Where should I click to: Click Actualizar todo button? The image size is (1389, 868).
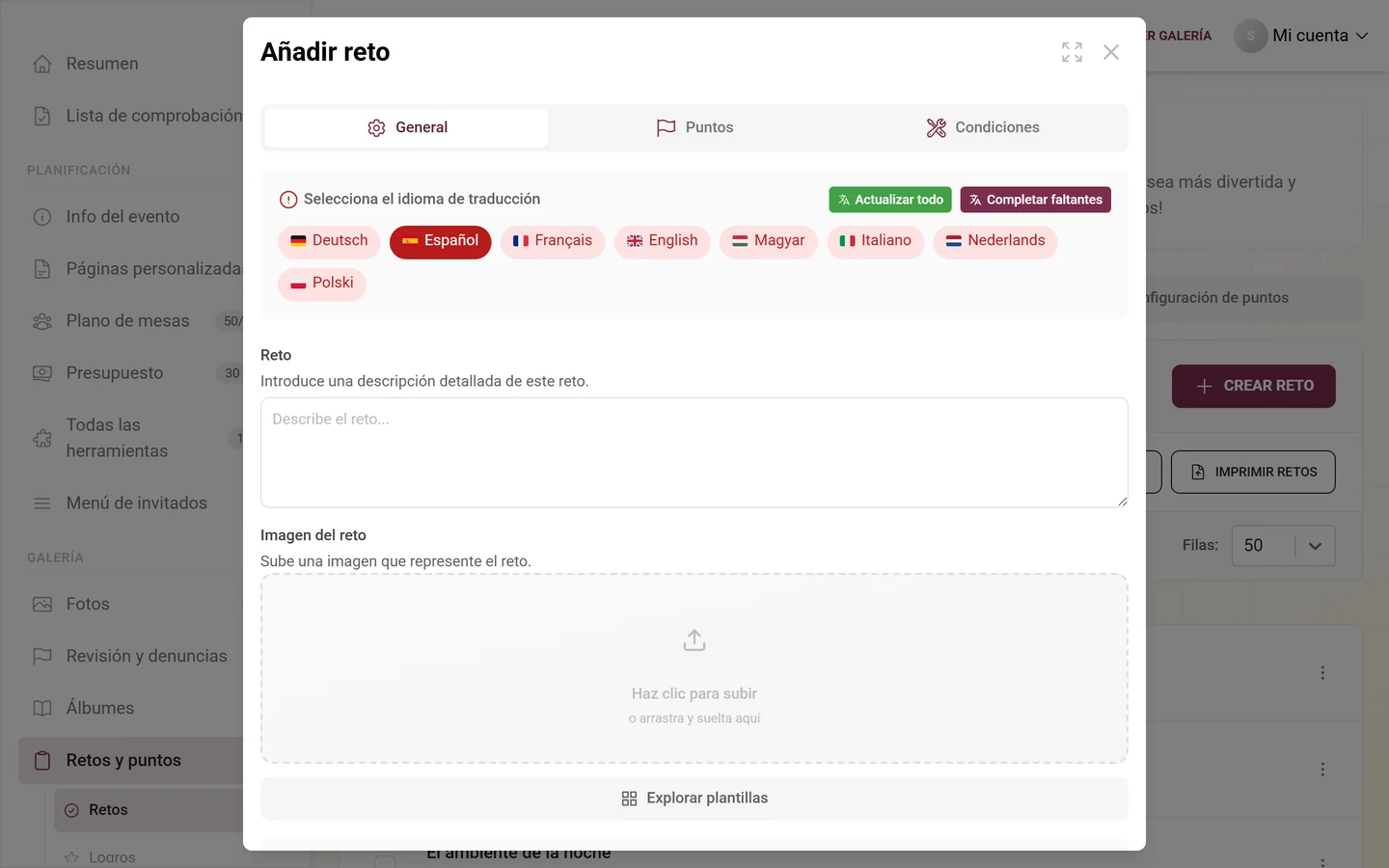[x=890, y=200]
